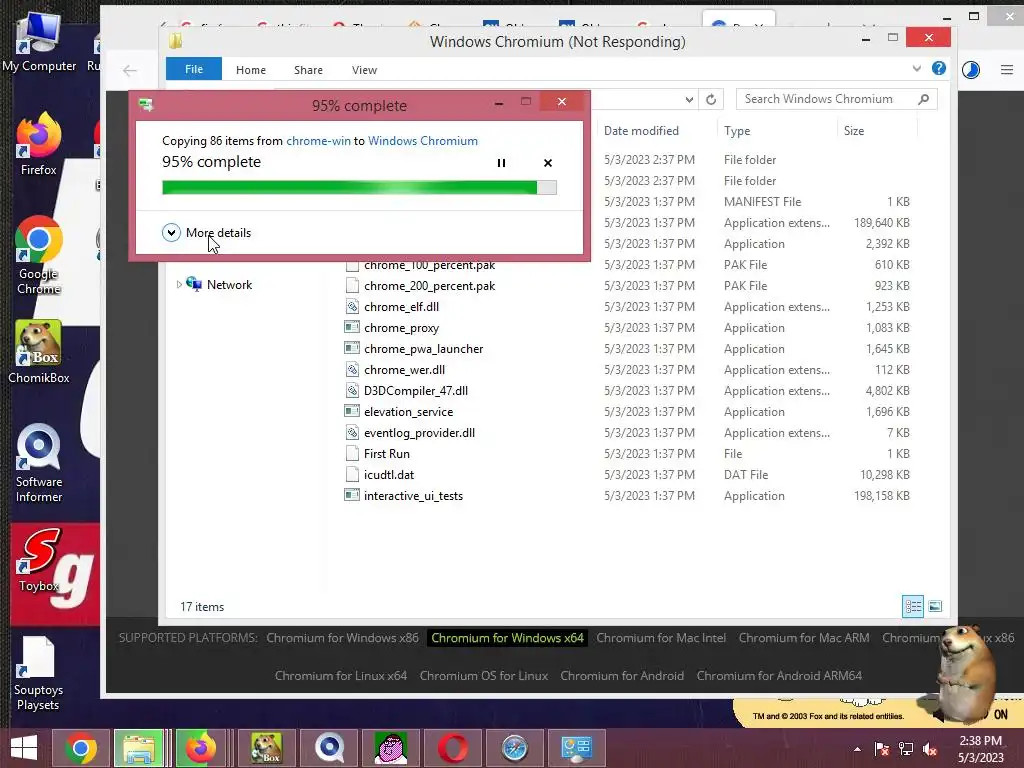Screen dimensions: 1024x768
Task: Open Toybox desktop shortcut
Action: coord(39,560)
